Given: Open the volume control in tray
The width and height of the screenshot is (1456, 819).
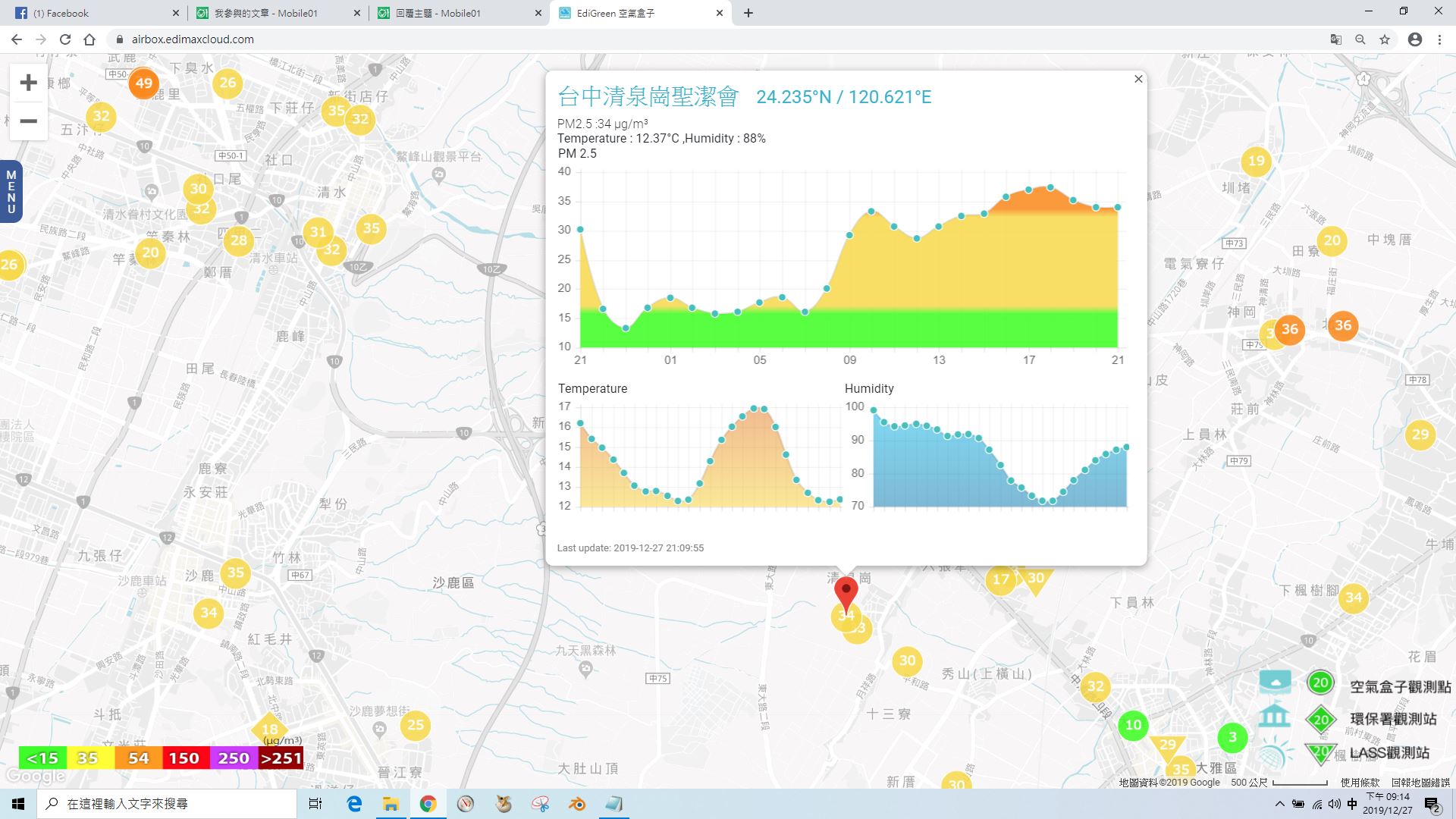Looking at the screenshot, I should 1335,804.
